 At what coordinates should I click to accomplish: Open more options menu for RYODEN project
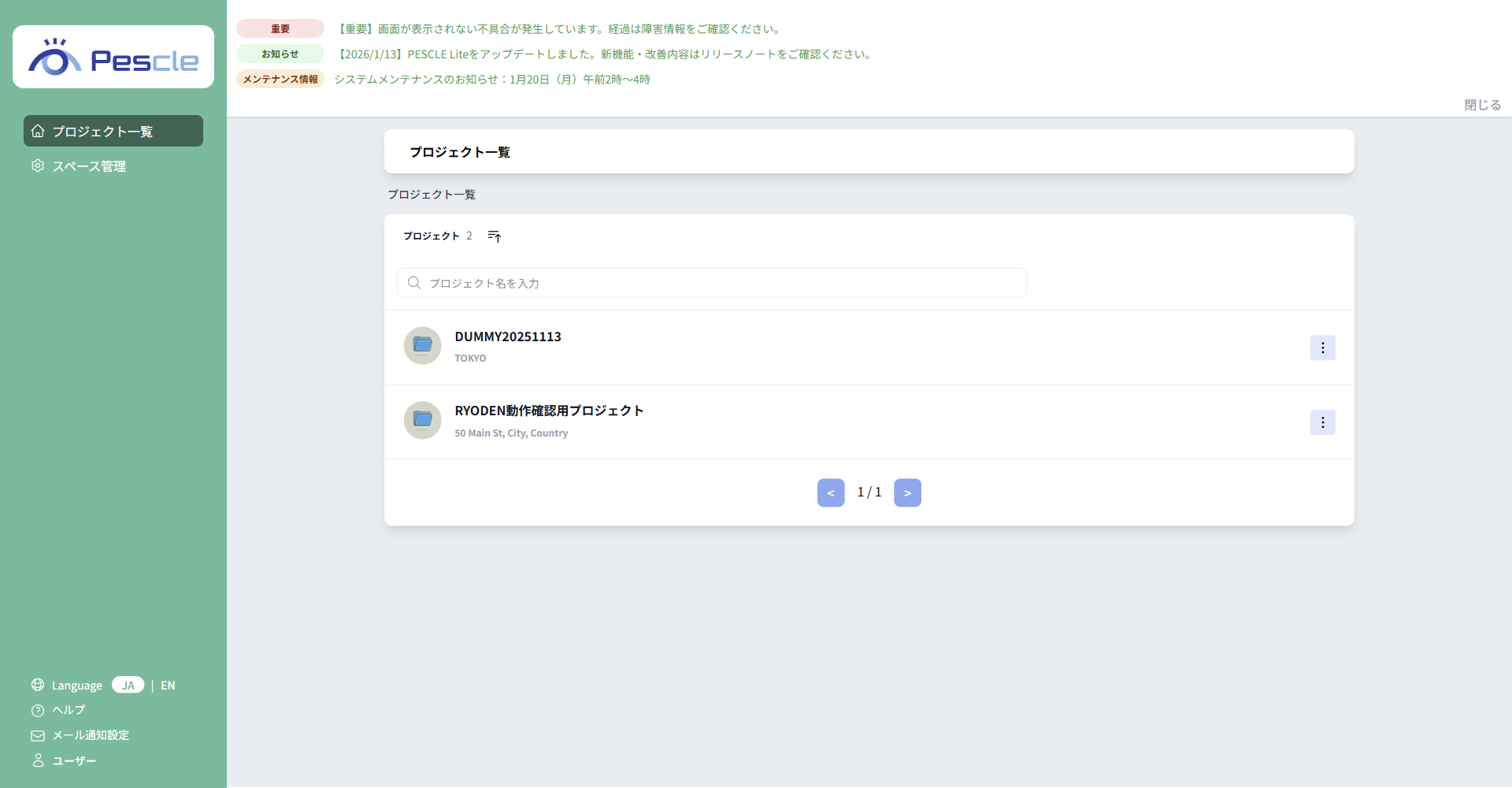click(1322, 422)
